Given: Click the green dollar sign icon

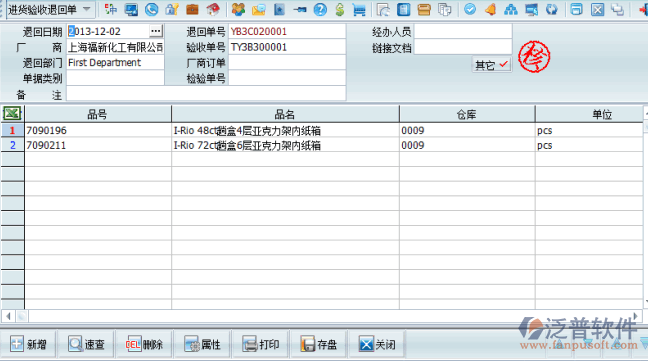Looking at the screenshot, I should 340,9.
